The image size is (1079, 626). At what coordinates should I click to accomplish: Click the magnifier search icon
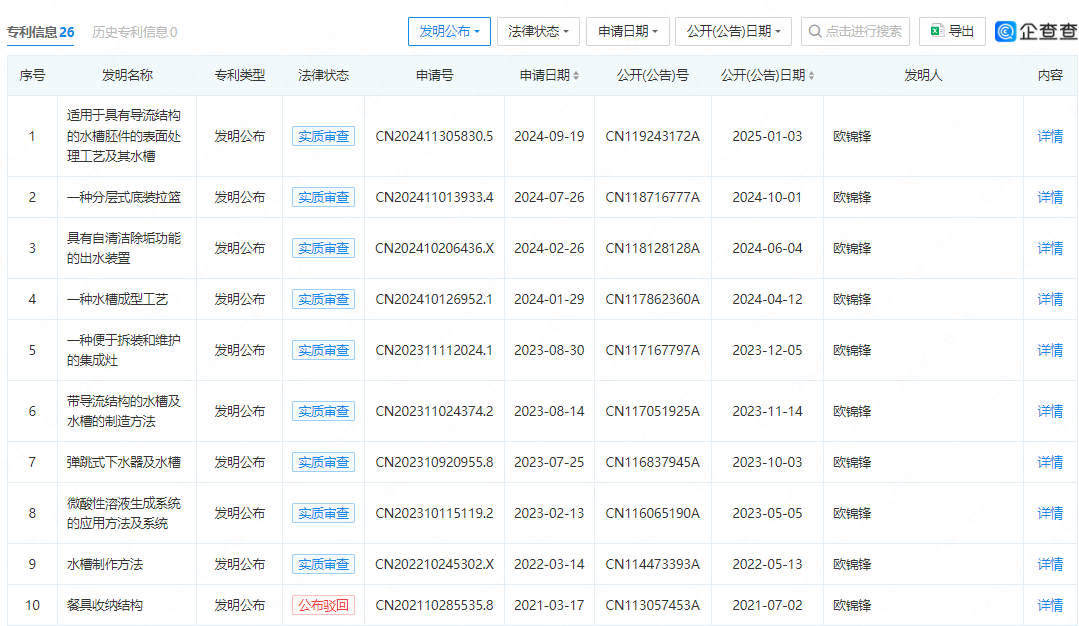(x=815, y=32)
